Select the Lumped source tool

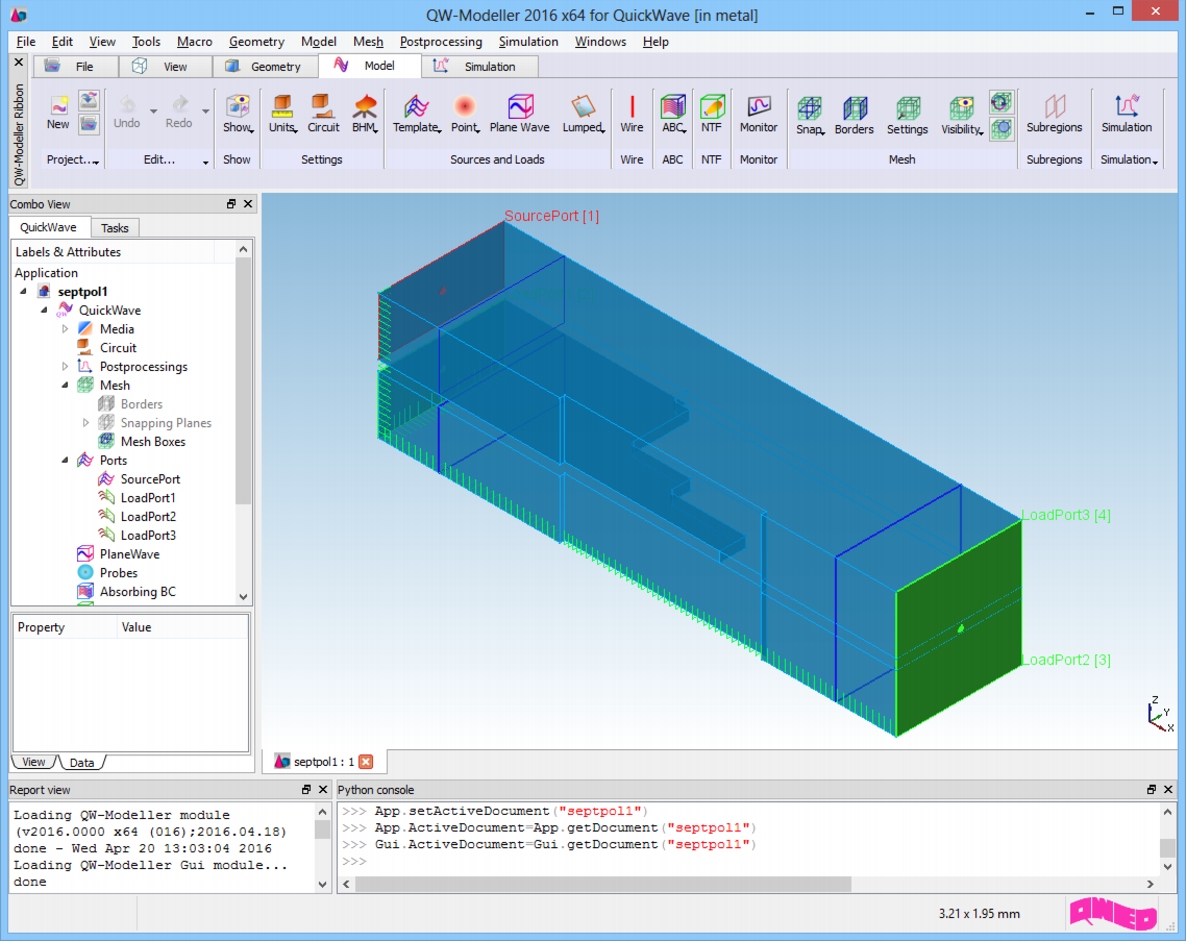pyautogui.click(x=583, y=114)
